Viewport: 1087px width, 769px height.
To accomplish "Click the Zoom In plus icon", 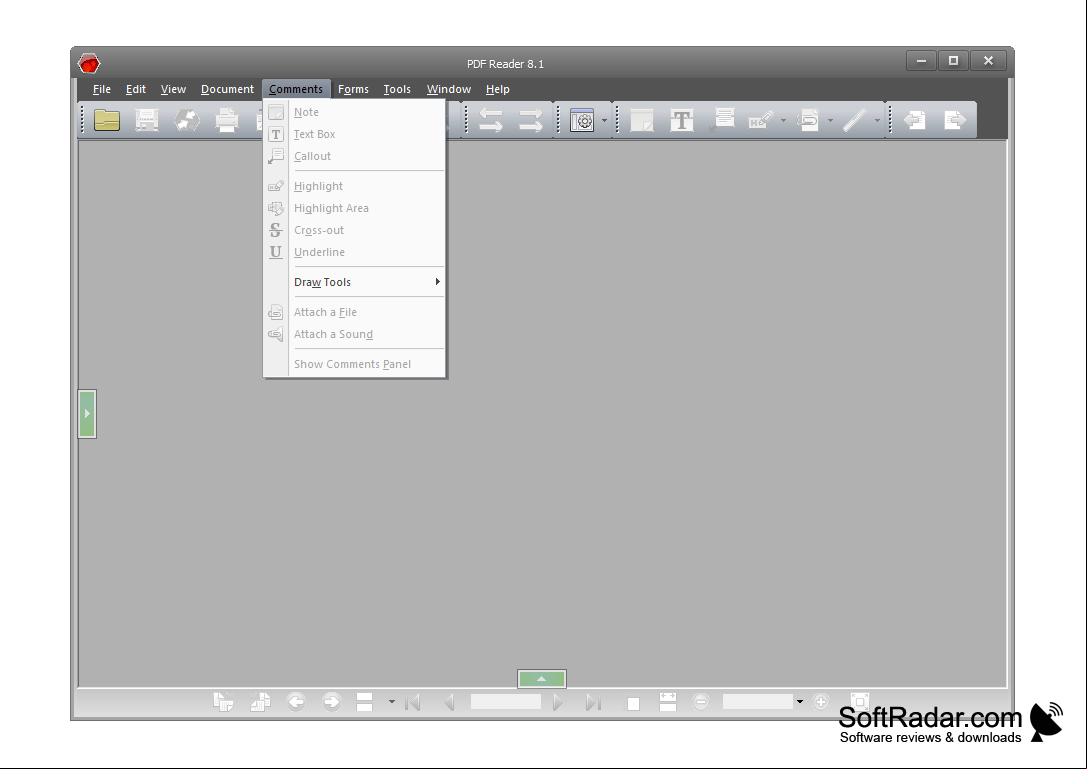I will point(821,702).
